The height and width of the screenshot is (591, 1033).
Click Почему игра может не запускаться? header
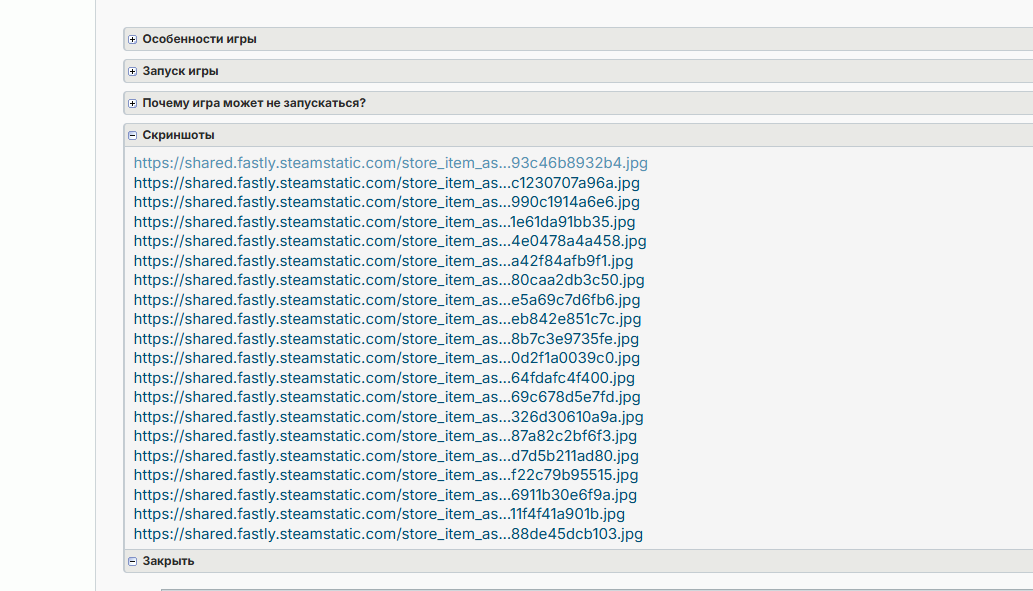coord(253,104)
